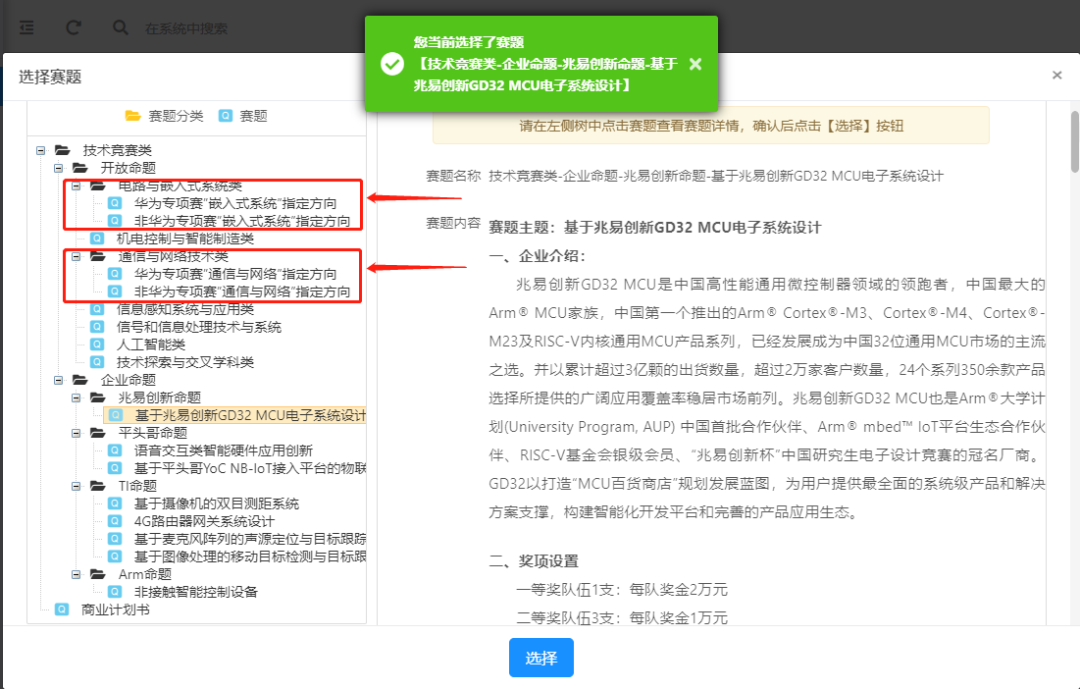
Task: Click the folder icon of 兆易创新命题
Action: point(98,398)
